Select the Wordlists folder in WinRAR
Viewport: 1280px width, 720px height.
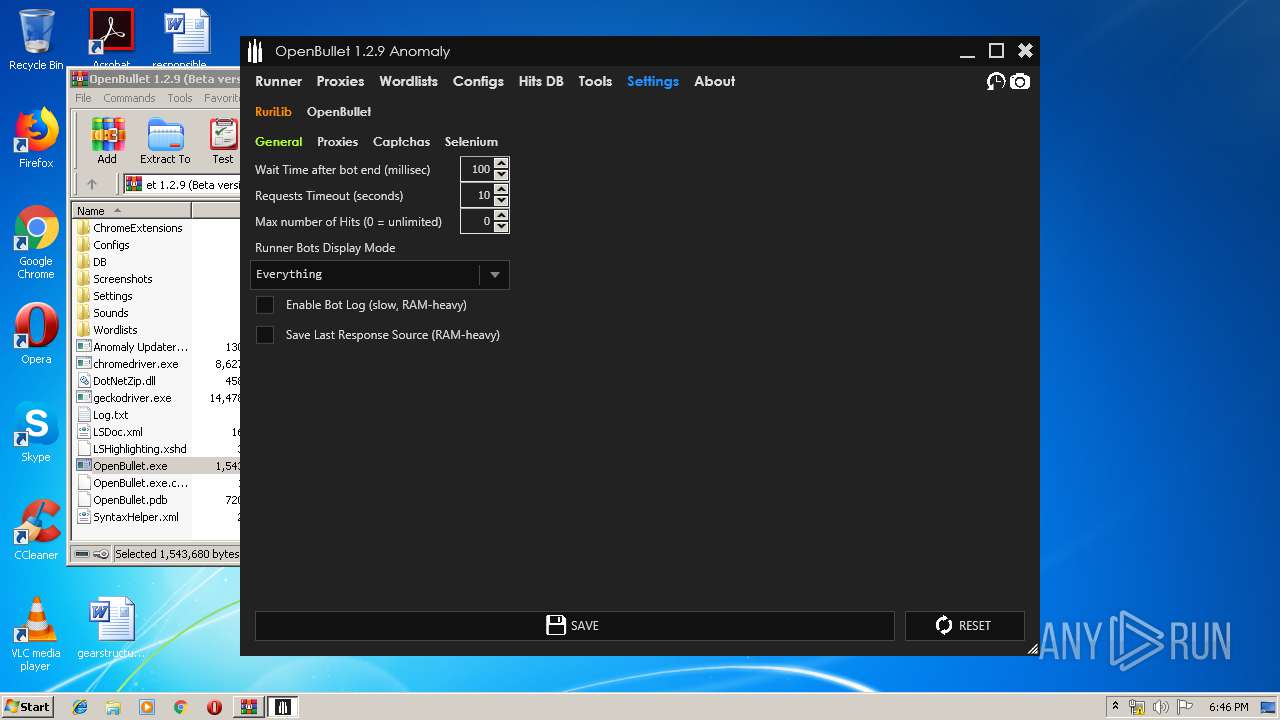coord(115,330)
